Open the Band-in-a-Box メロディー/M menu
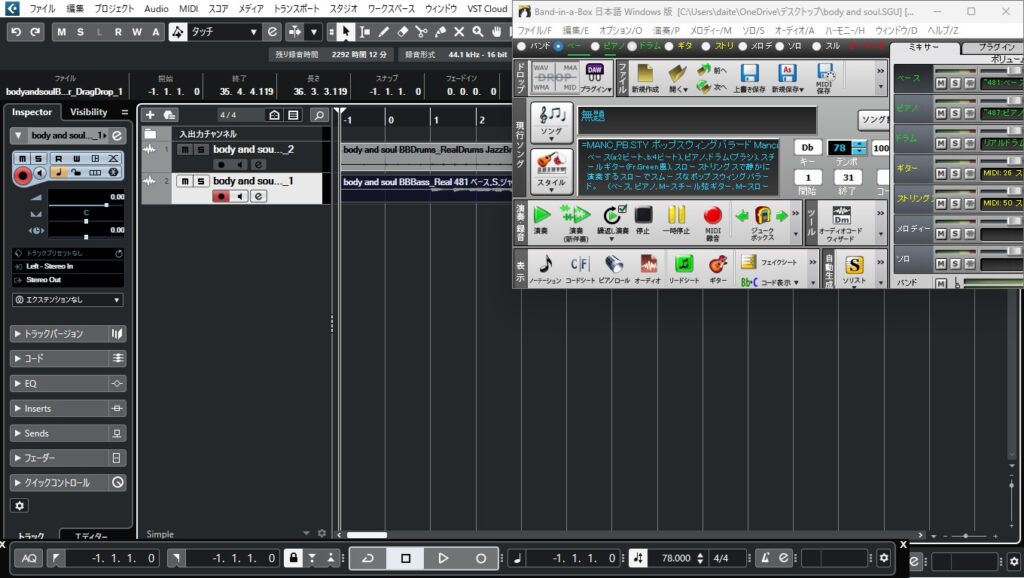The image size is (1024, 578). pos(711,30)
